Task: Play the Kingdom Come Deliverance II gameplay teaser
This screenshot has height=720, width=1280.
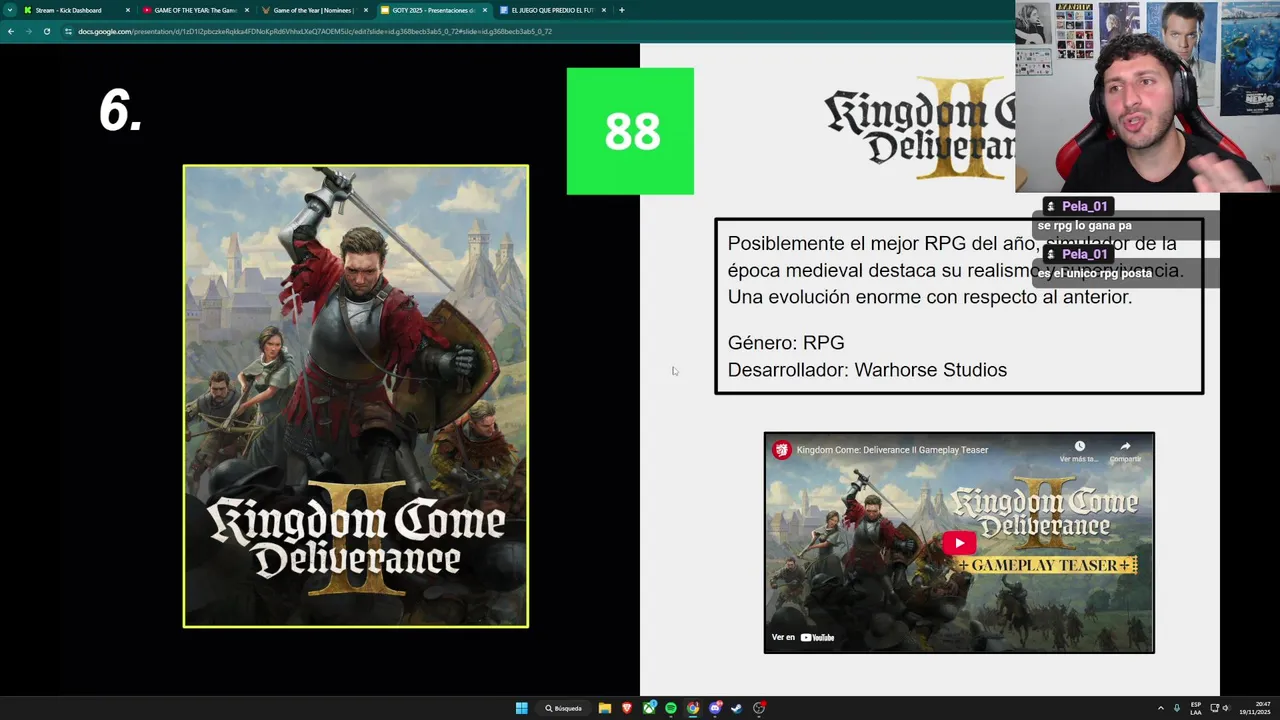Action: [x=959, y=543]
